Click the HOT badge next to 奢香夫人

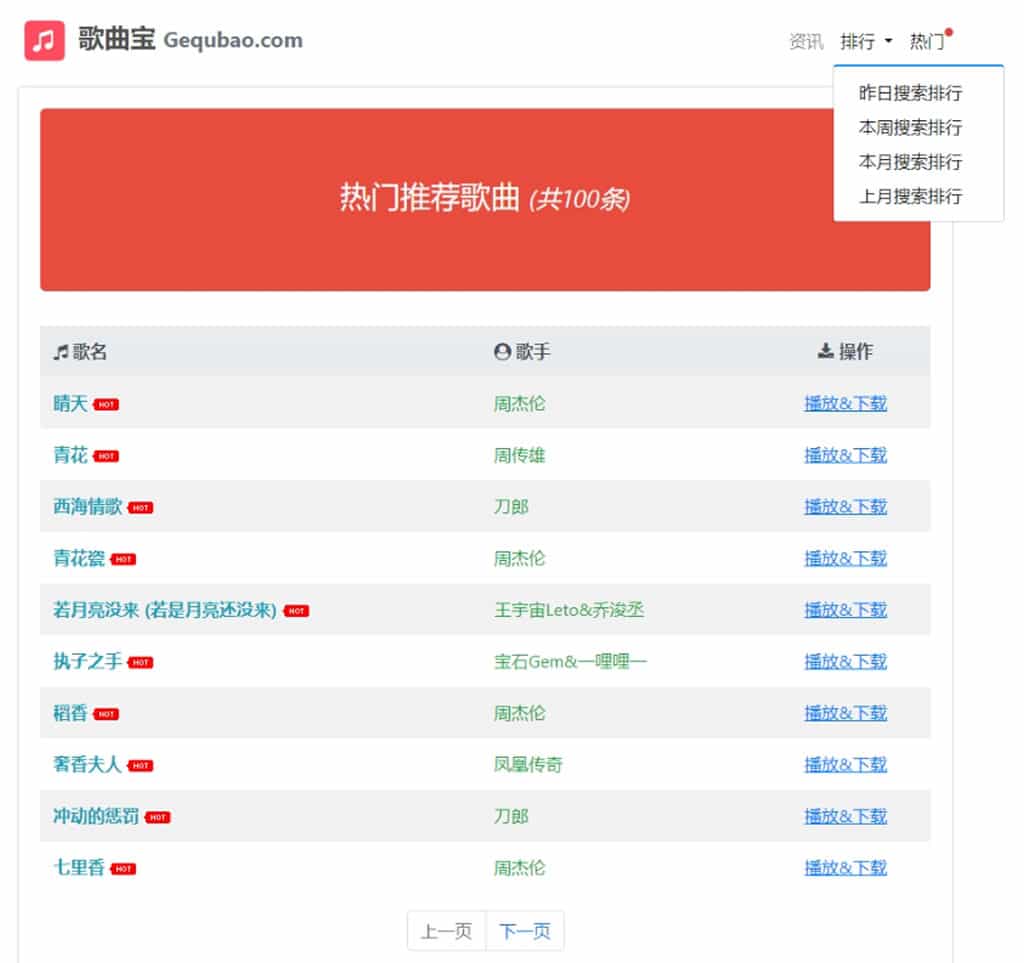[140, 766]
